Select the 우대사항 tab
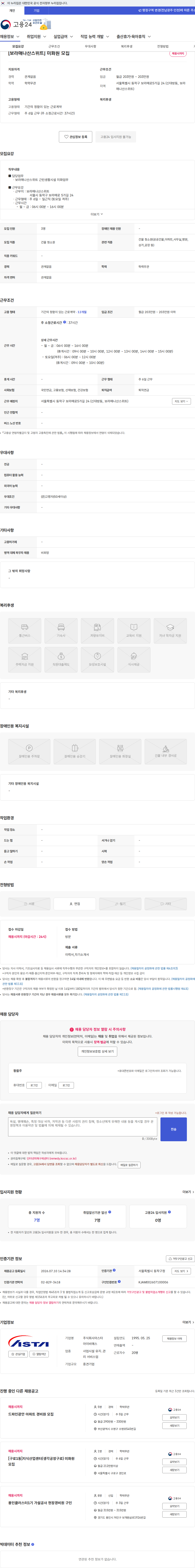Viewport: 195px width, 1568px height. click(x=91, y=46)
